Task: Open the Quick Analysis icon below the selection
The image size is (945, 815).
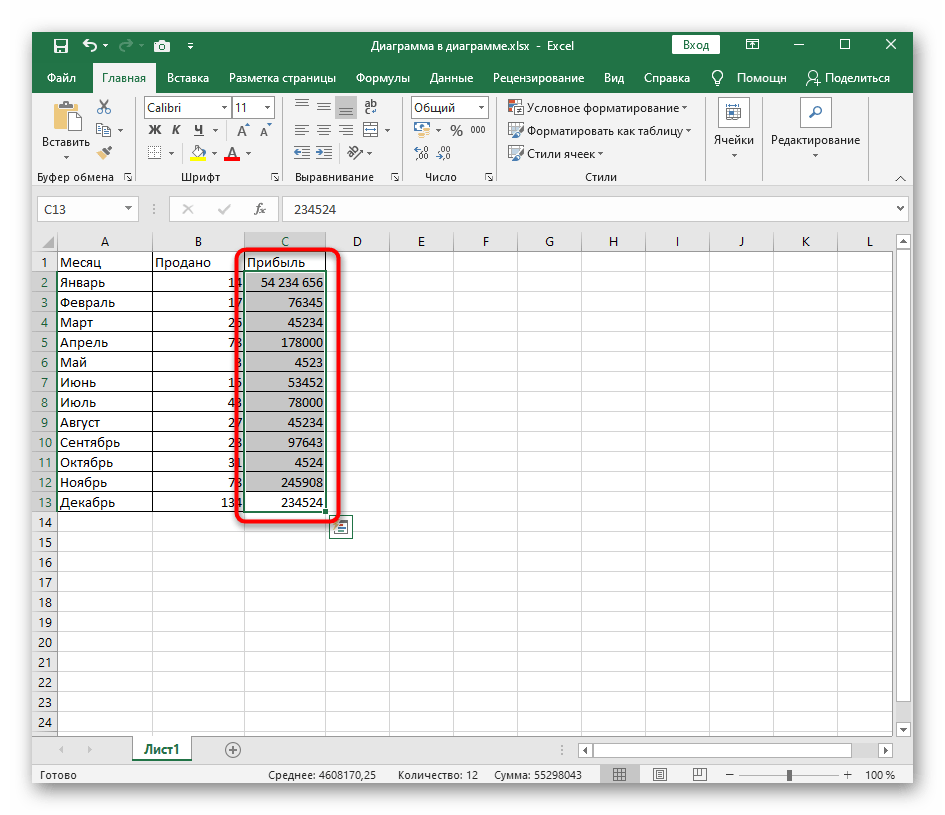Action: (x=340, y=527)
